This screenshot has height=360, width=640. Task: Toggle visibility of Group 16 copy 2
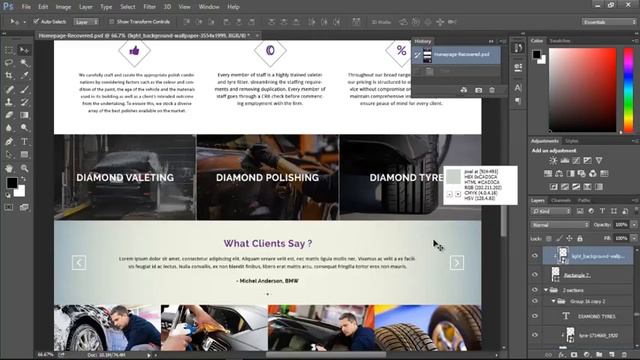pos(535,301)
